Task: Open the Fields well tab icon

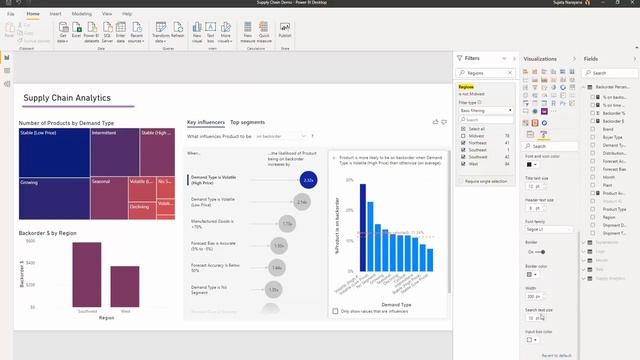Action: 530,134
